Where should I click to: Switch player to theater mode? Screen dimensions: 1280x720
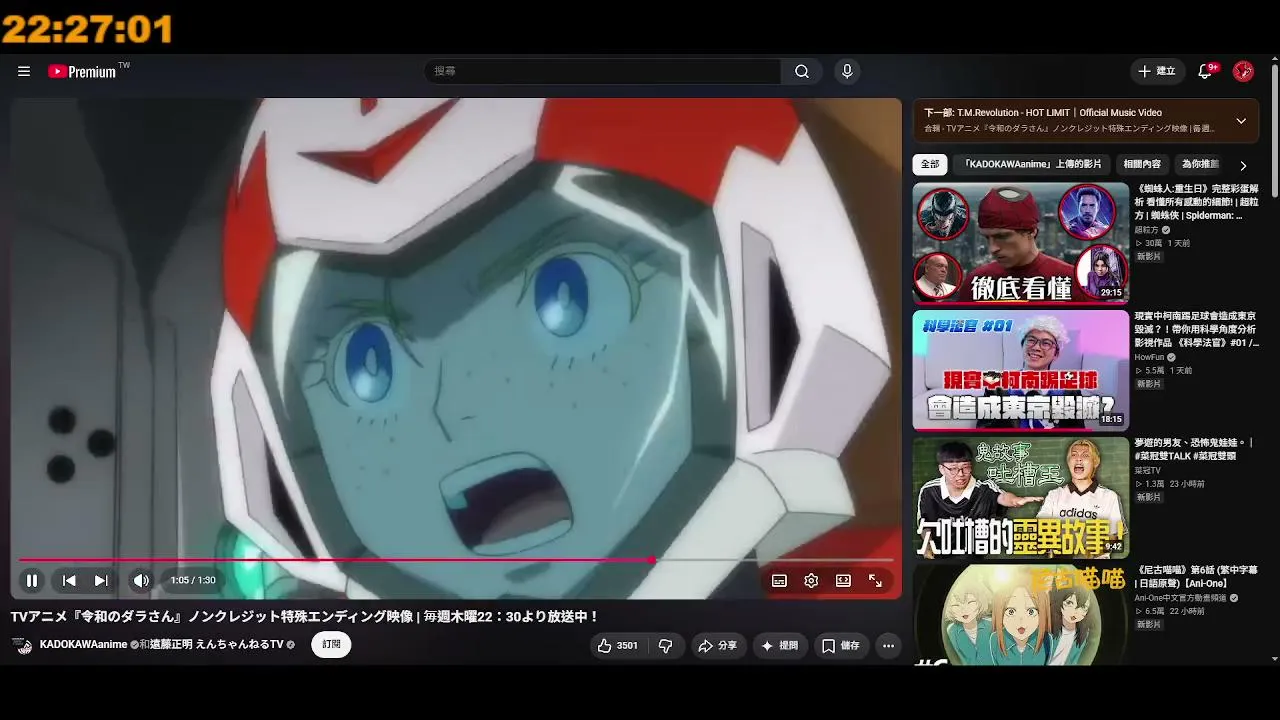843,580
